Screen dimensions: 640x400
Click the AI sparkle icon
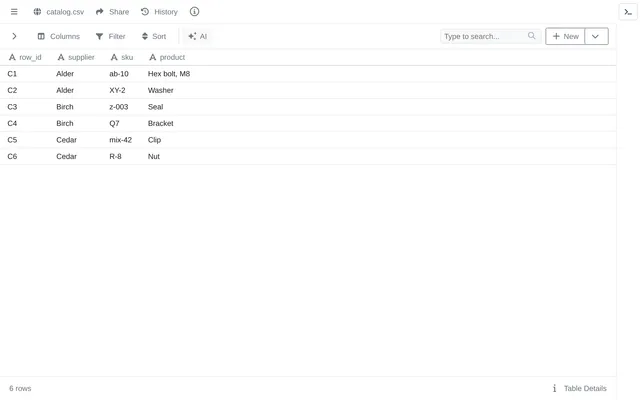[192, 36]
